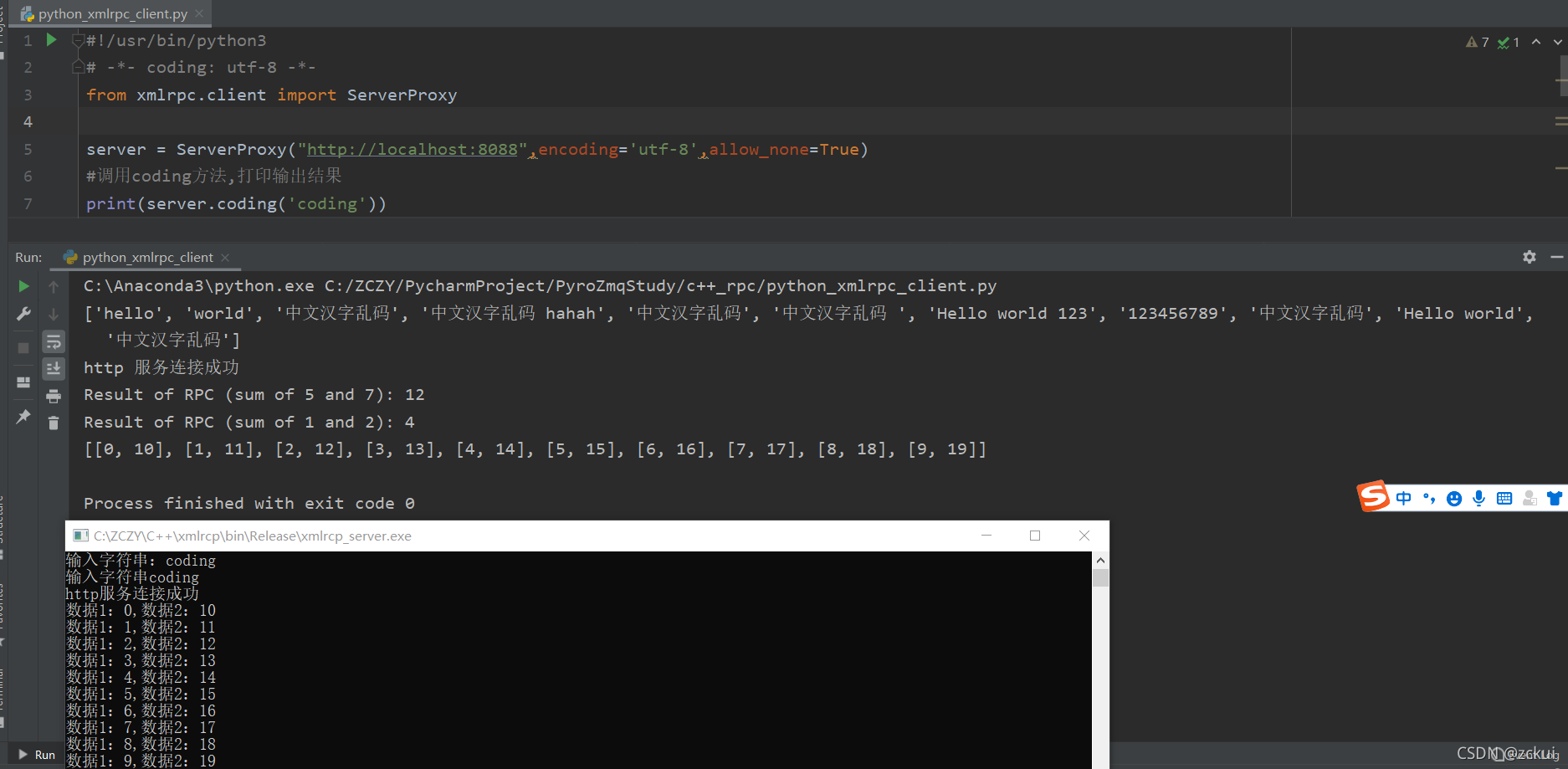
Task: Go to next highlighted error arrow
Action: point(1558,42)
